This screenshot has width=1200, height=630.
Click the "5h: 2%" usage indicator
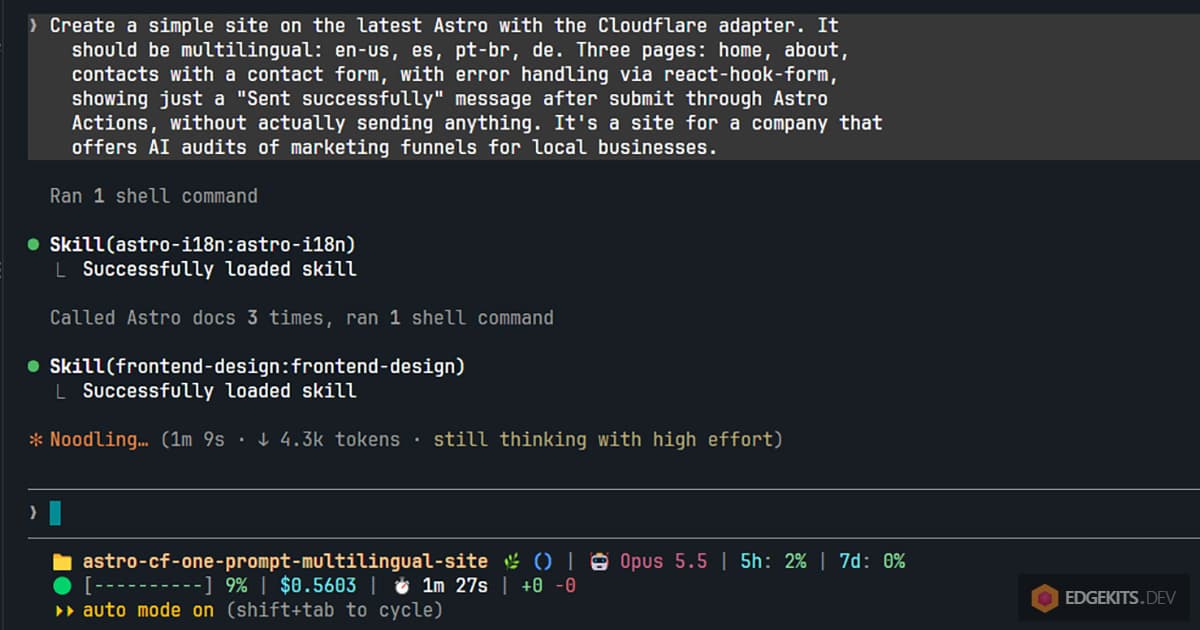tap(773, 562)
